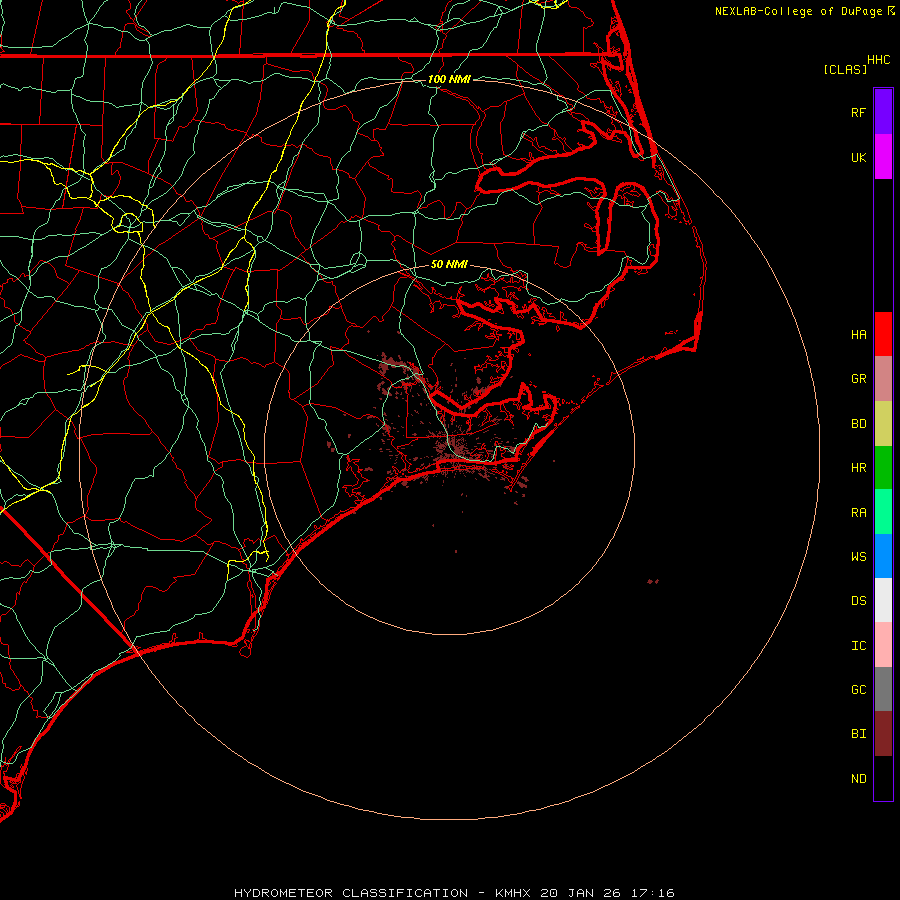This screenshot has width=900, height=900.
Task: Click the dark red BI color swatch
Action: [883, 734]
